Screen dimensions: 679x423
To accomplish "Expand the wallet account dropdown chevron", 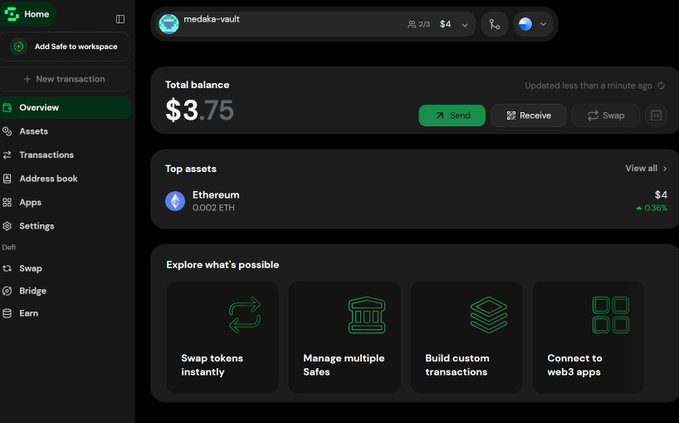I will click(x=543, y=24).
